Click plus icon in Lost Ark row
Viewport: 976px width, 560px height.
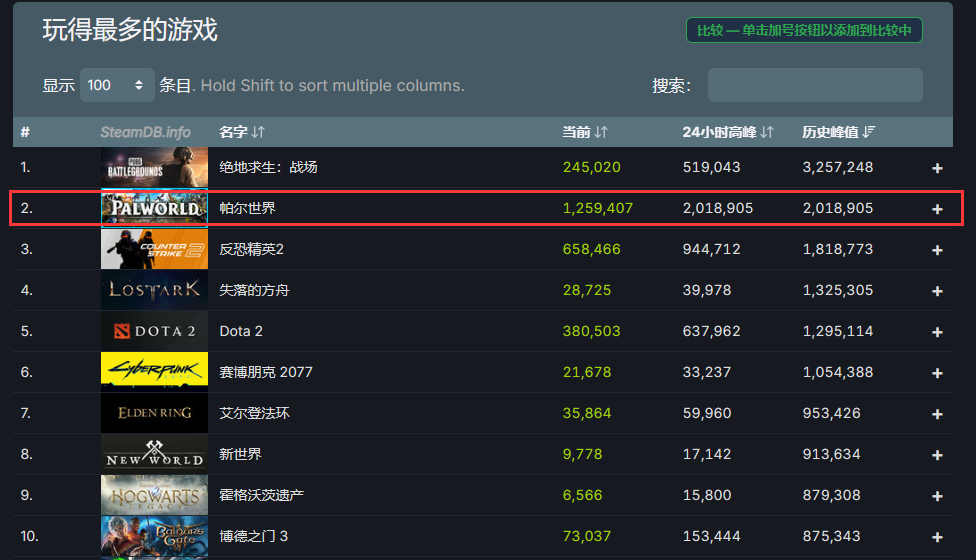click(x=937, y=291)
